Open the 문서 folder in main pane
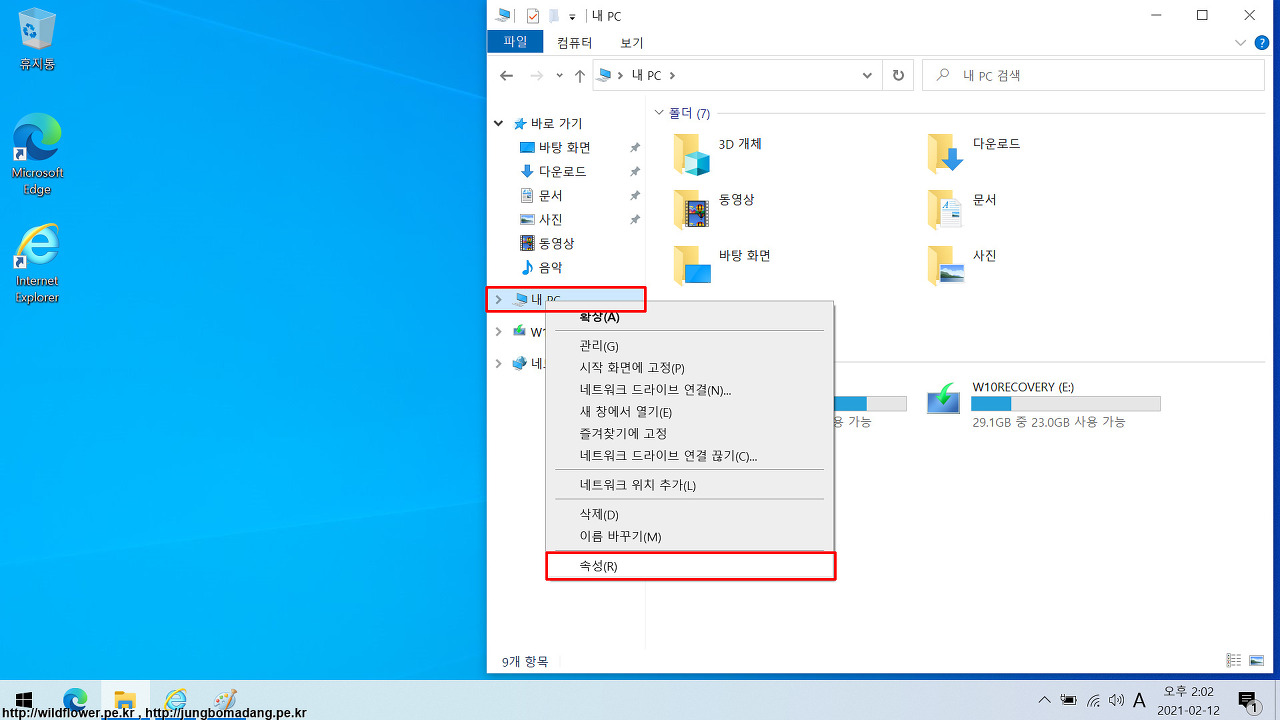This screenshot has width=1280, height=720. (962, 209)
